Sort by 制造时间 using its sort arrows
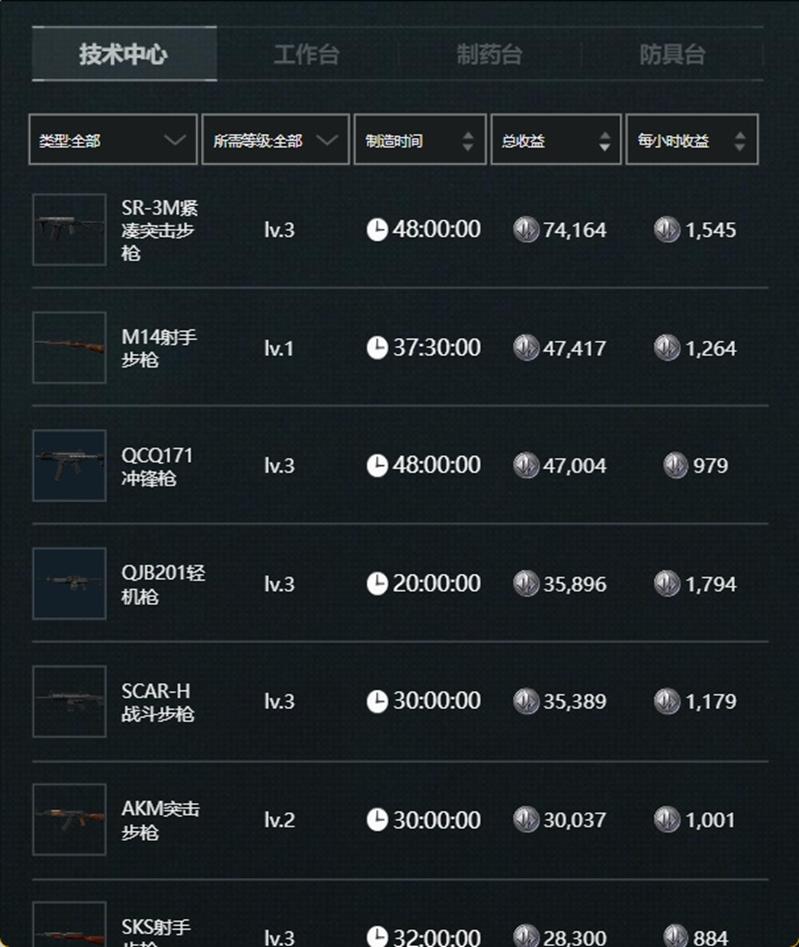The width and height of the screenshot is (799, 947). pyautogui.click(x=468, y=141)
